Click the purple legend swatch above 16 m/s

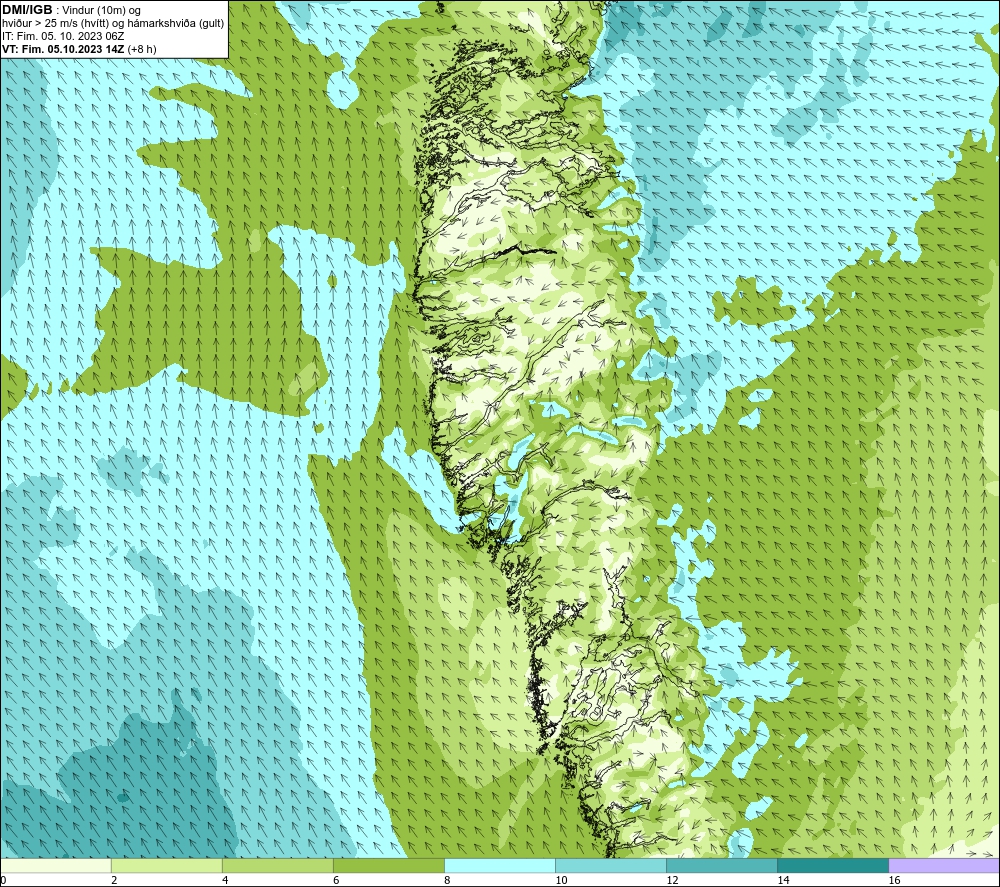[944, 865]
